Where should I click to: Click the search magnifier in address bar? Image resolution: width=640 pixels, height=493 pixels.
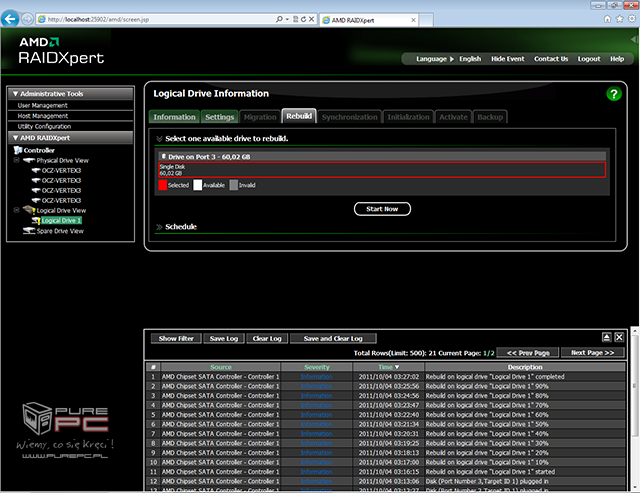pos(279,19)
